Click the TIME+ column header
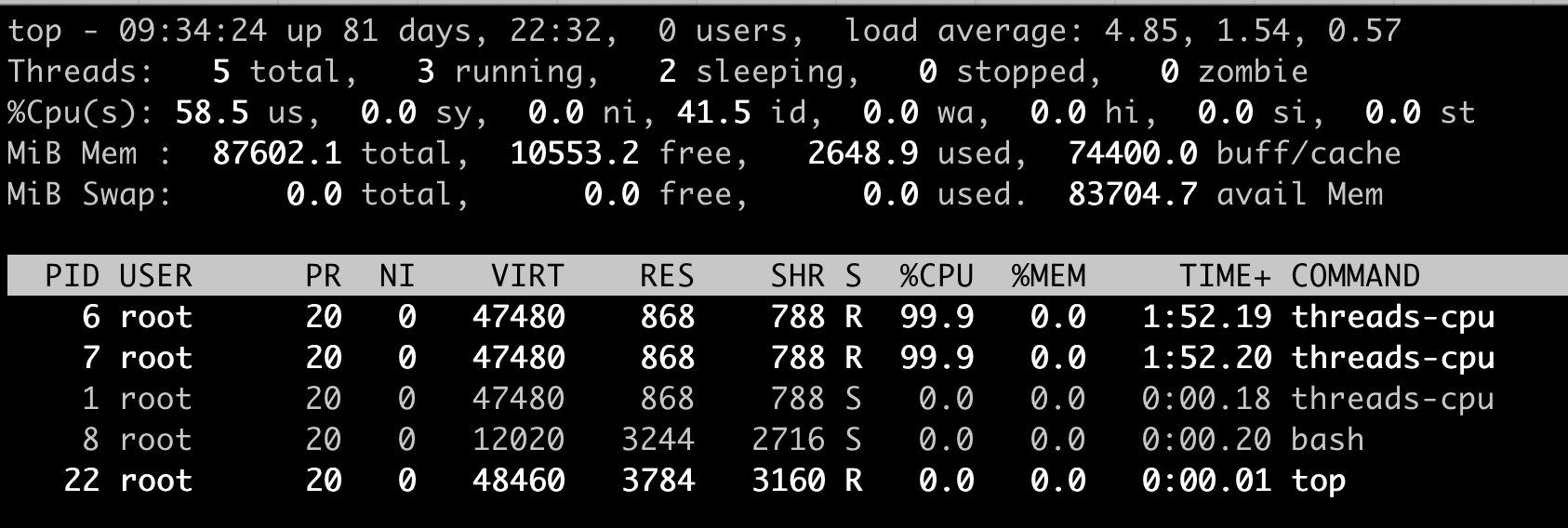 1225,276
